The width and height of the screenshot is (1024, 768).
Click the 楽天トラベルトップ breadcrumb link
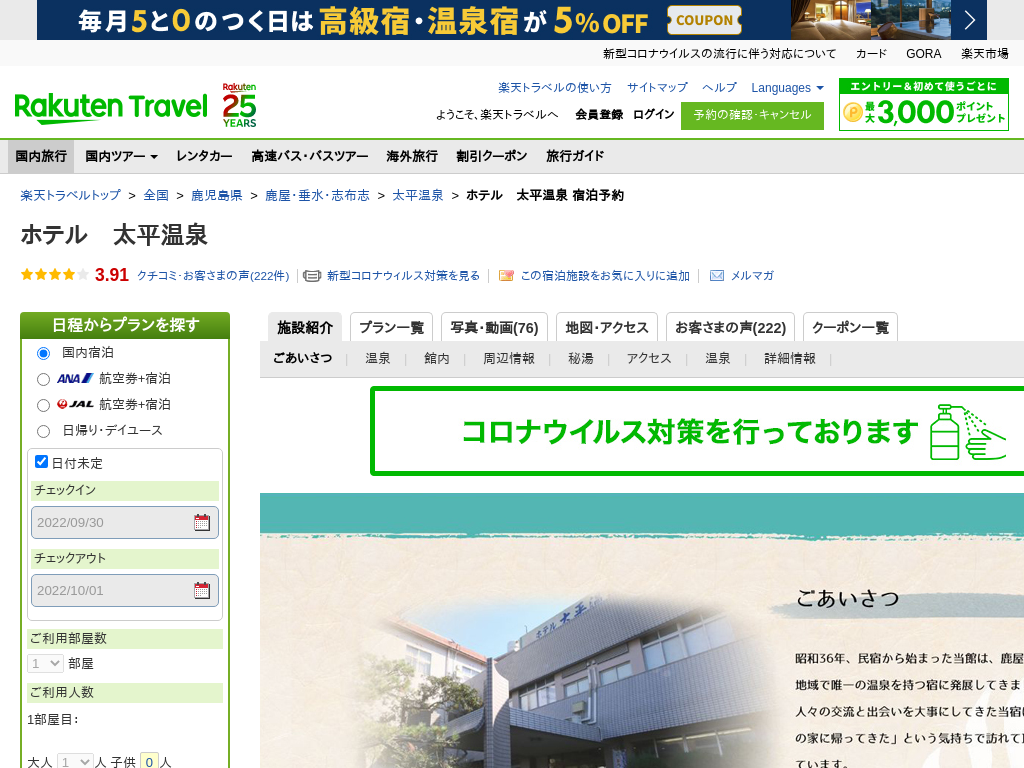[71, 195]
